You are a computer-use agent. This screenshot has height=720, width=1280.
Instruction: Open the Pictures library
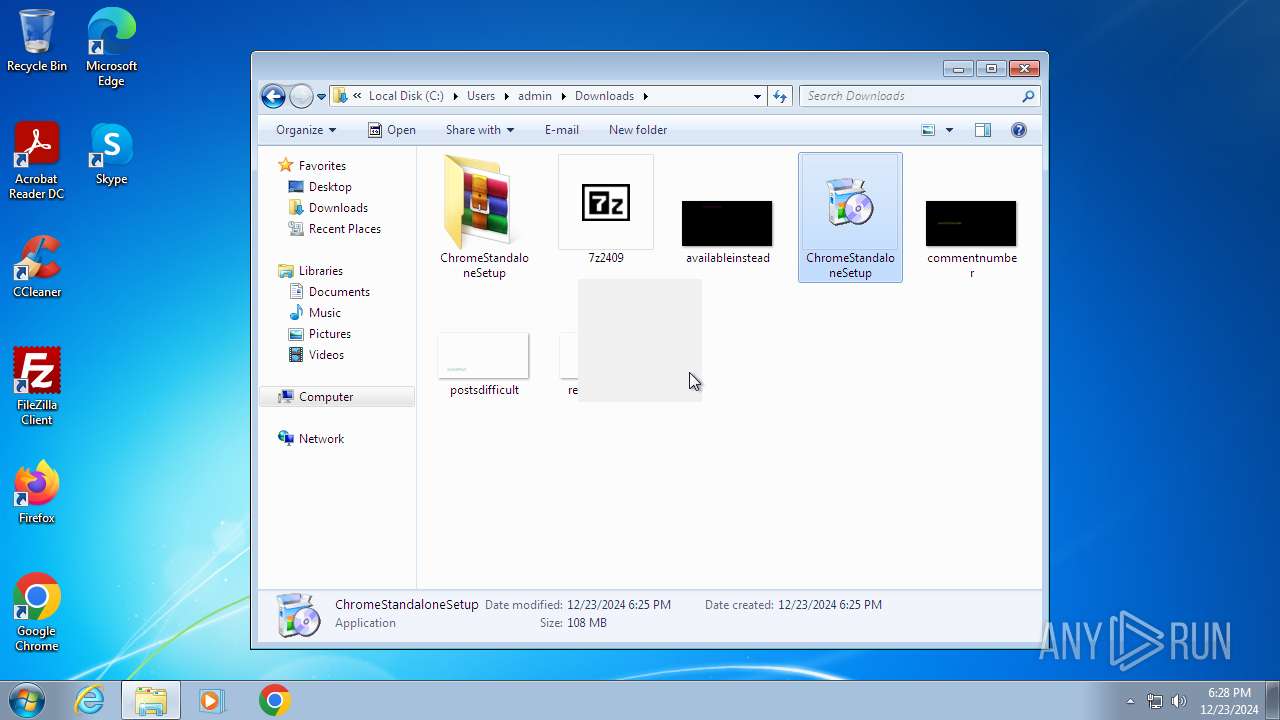coord(329,334)
